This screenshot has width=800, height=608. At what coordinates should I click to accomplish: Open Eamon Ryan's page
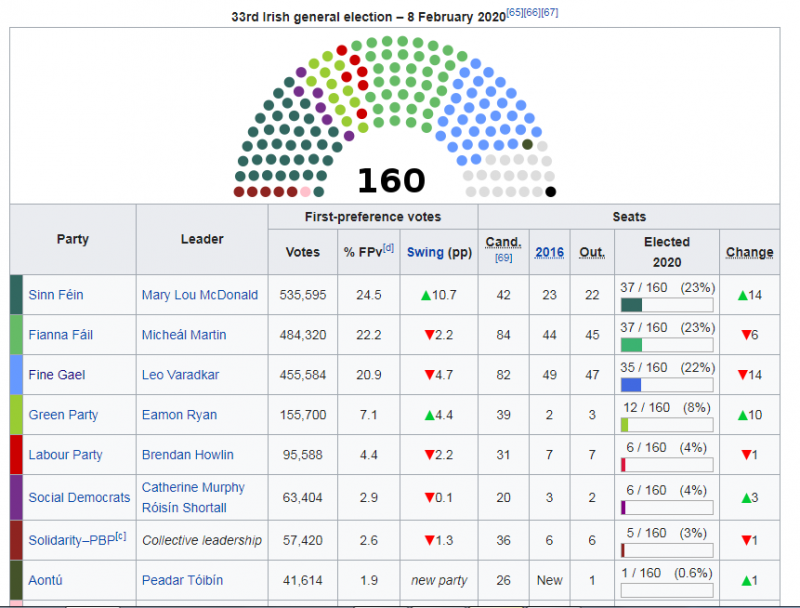pos(179,415)
